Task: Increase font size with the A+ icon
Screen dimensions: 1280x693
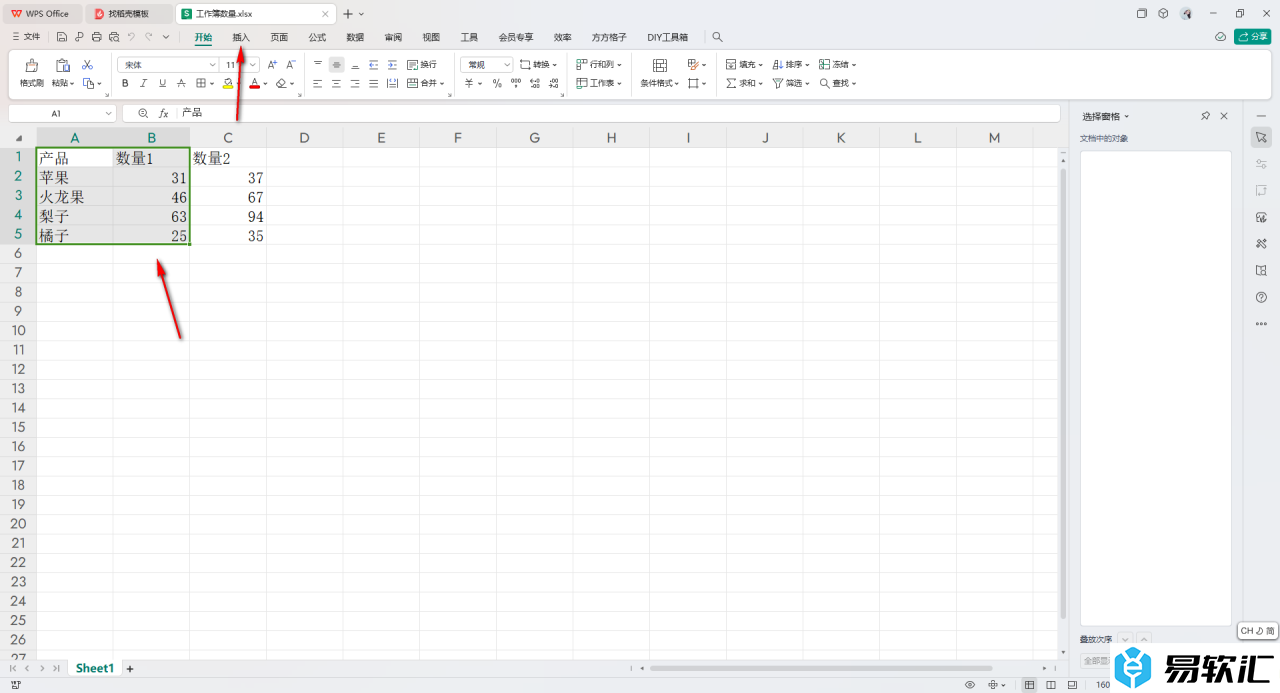Action: click(x=273, y=64)
